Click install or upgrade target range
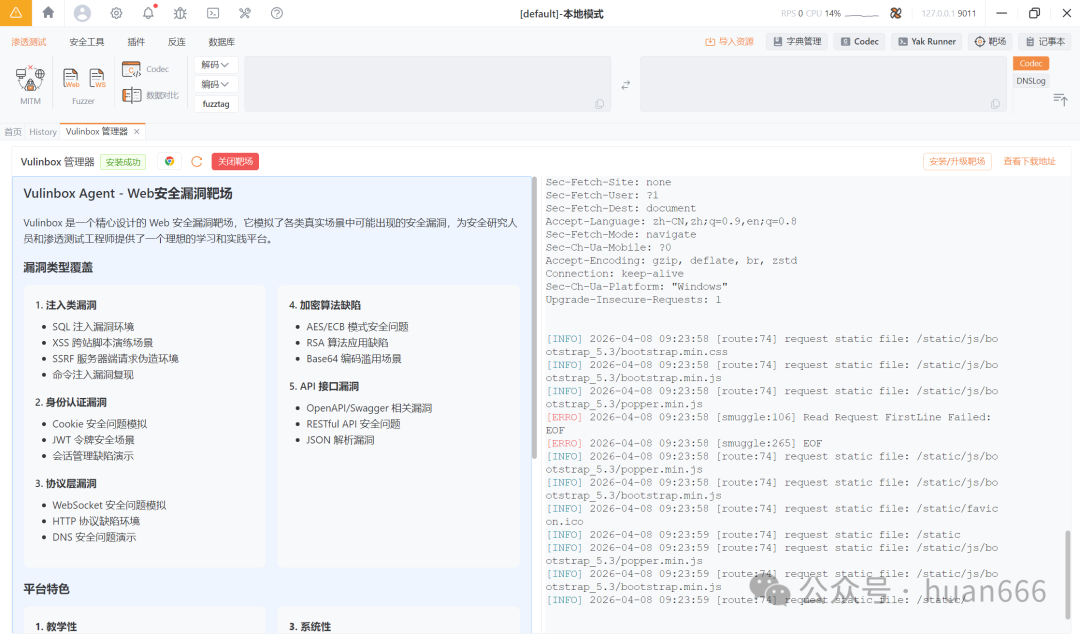Screen dimensions: 1080x634 coord(957,161)
